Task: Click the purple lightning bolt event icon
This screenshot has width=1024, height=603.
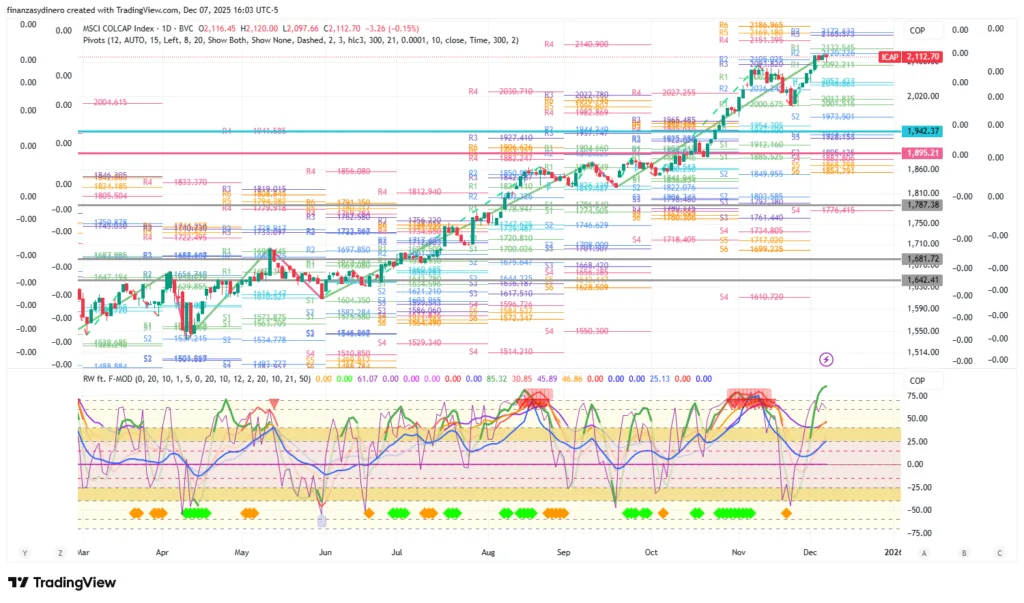Action: 826,358
